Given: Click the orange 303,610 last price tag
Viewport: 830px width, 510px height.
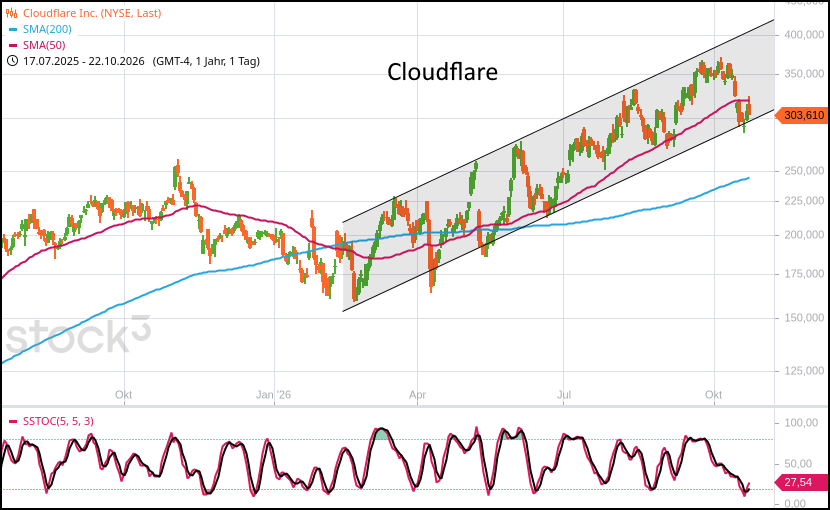Looking at the screenshot, I should tap(801, 115).
